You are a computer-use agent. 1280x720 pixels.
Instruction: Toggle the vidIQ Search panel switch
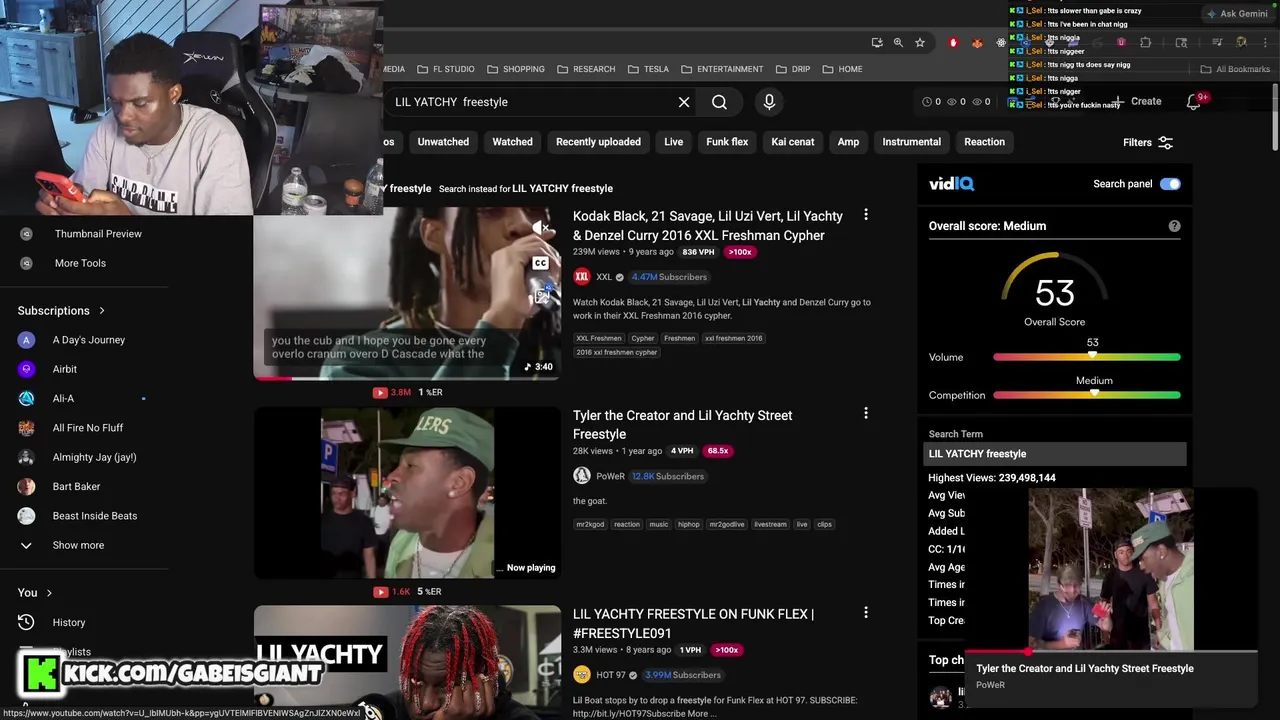[1170, 184]
